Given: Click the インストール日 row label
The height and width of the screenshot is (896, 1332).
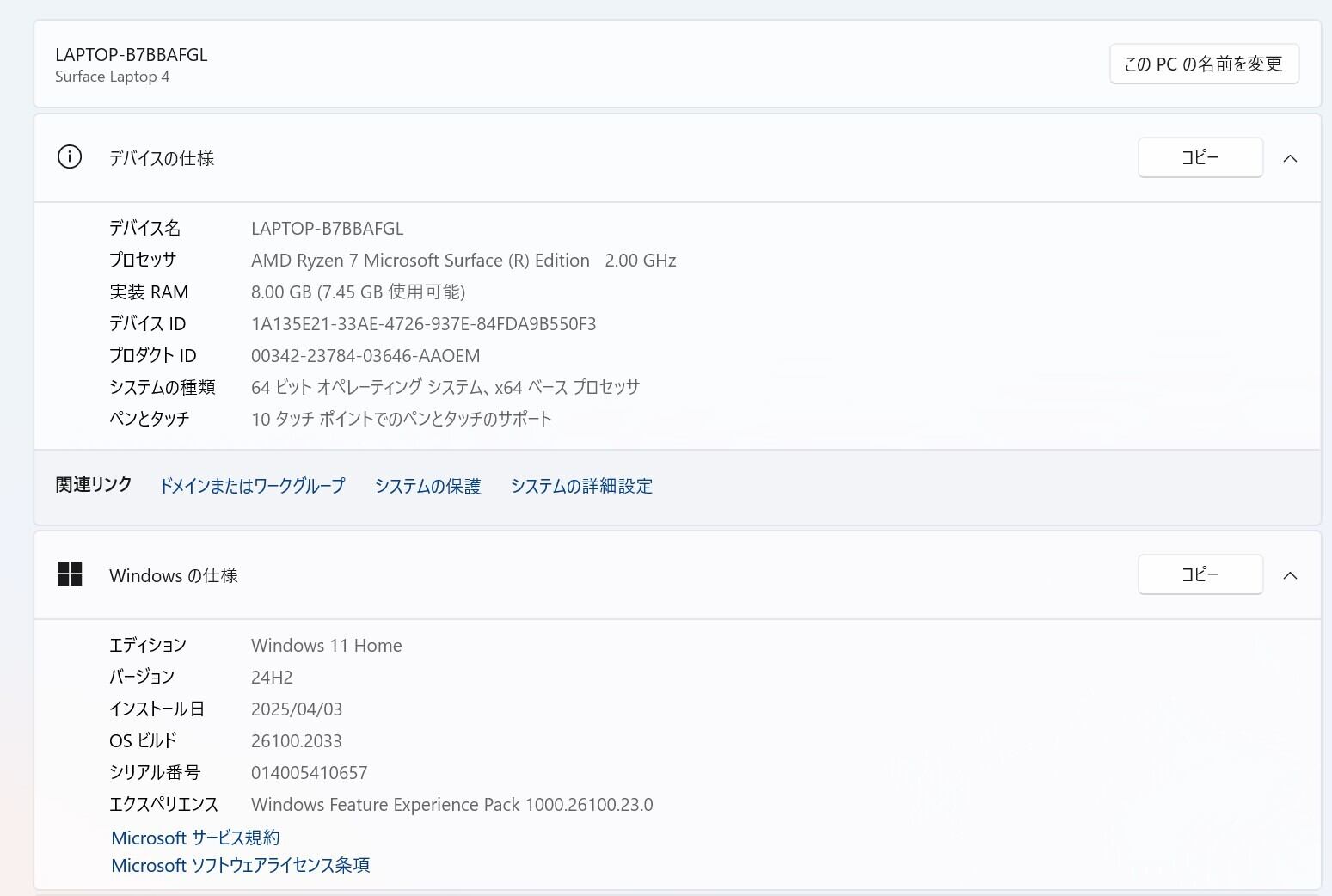Looking at the screenshot, I should pos(157,709).
